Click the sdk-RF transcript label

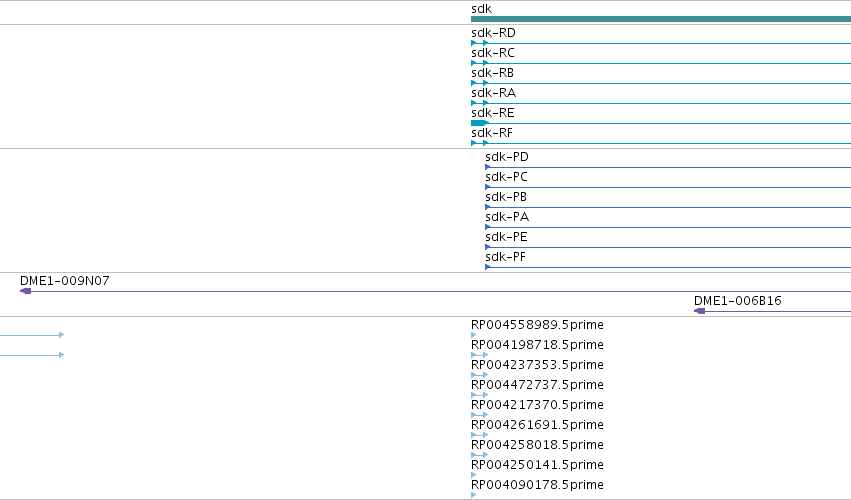pyautogui.click(x=492, y=133)
